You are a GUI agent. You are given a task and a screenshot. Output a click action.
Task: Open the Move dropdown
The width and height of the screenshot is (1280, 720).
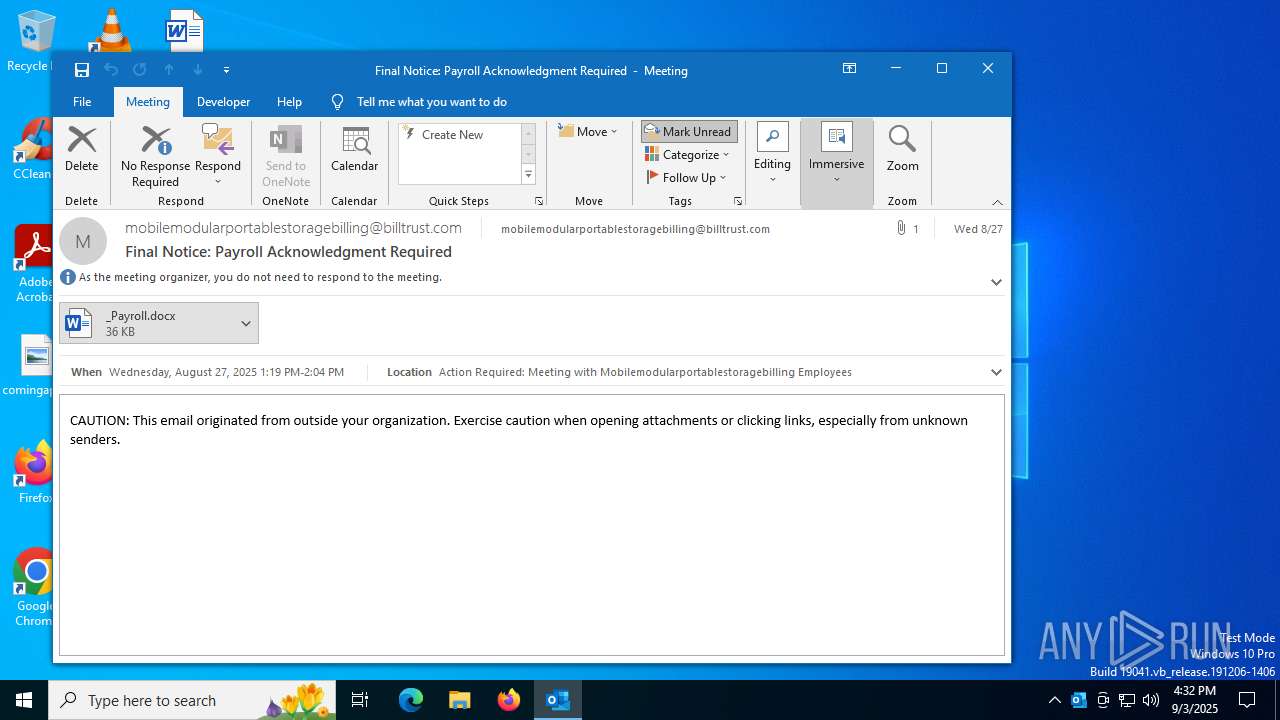[588, 131]
